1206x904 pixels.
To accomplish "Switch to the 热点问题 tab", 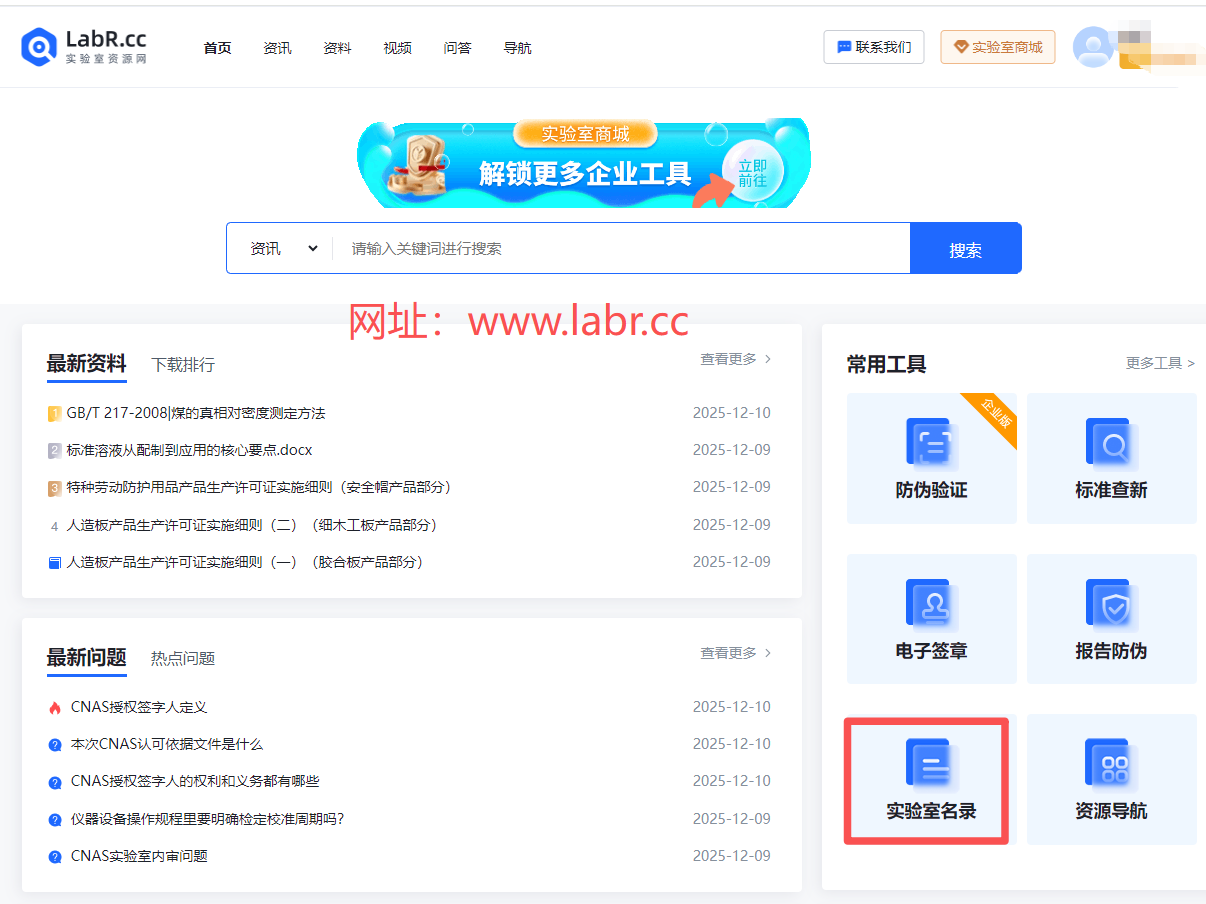I will click(x=183, y=658).
